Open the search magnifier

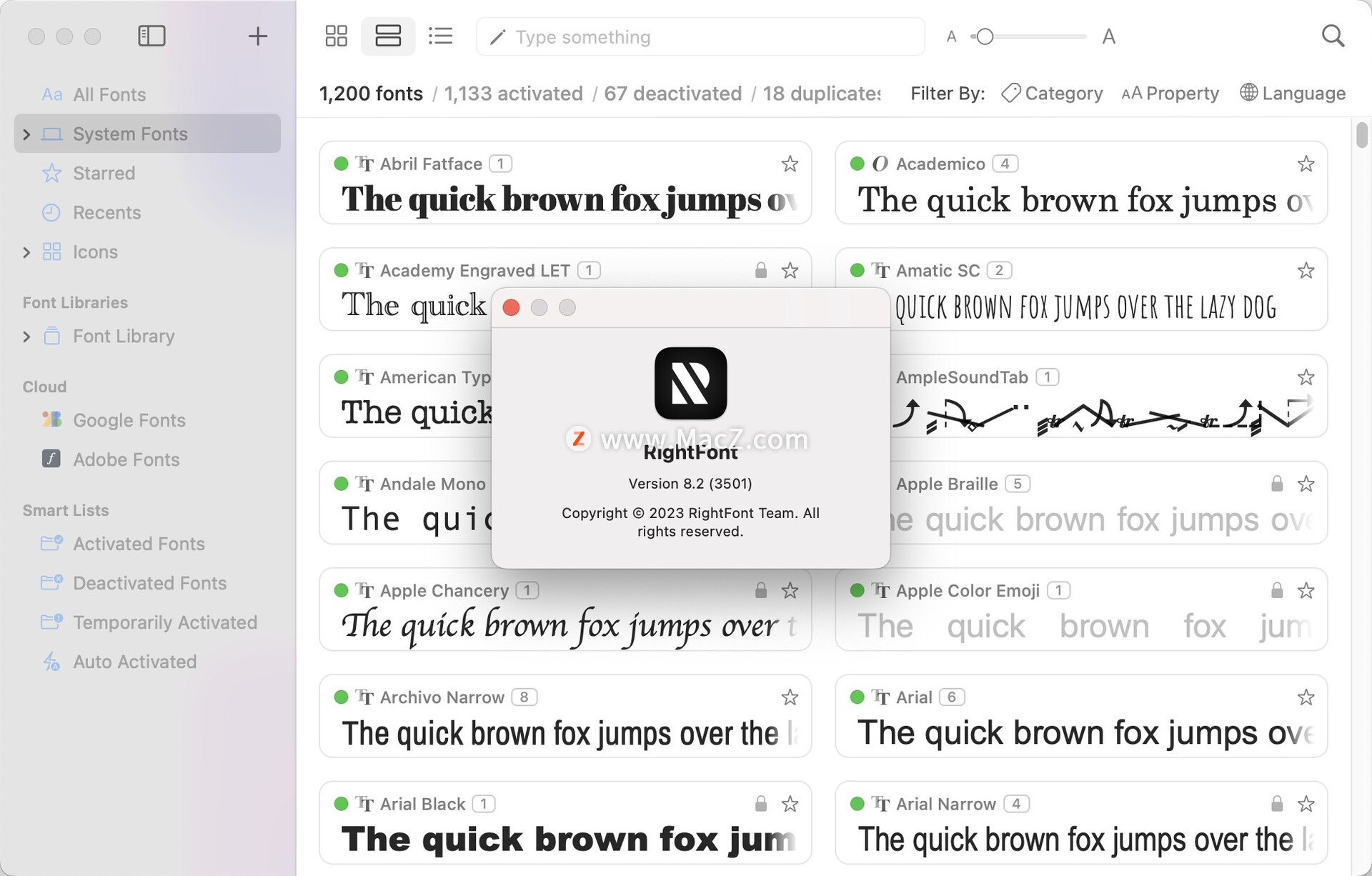pyautogui.click(x=1333, y=36)
